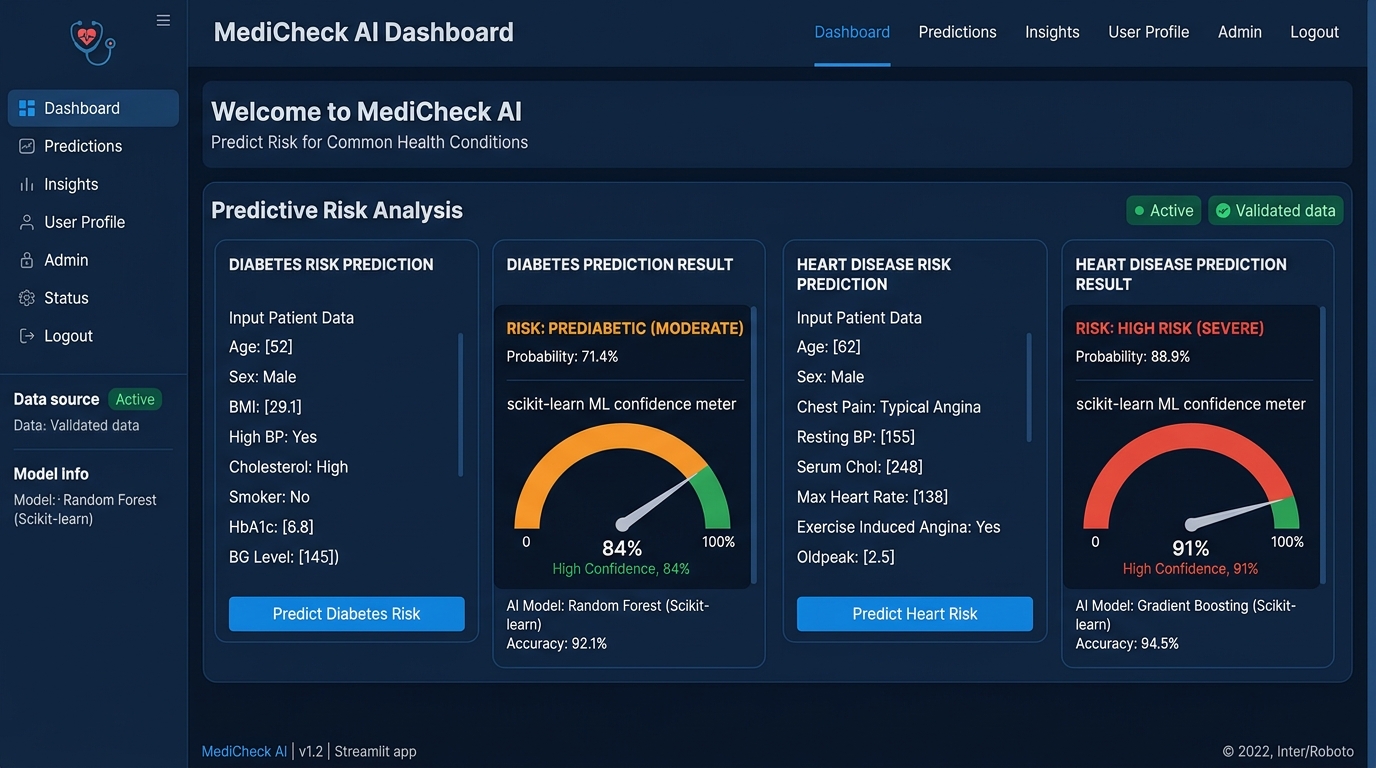
Task: Click the Resting BP [155] field
Action: [856, 437]
